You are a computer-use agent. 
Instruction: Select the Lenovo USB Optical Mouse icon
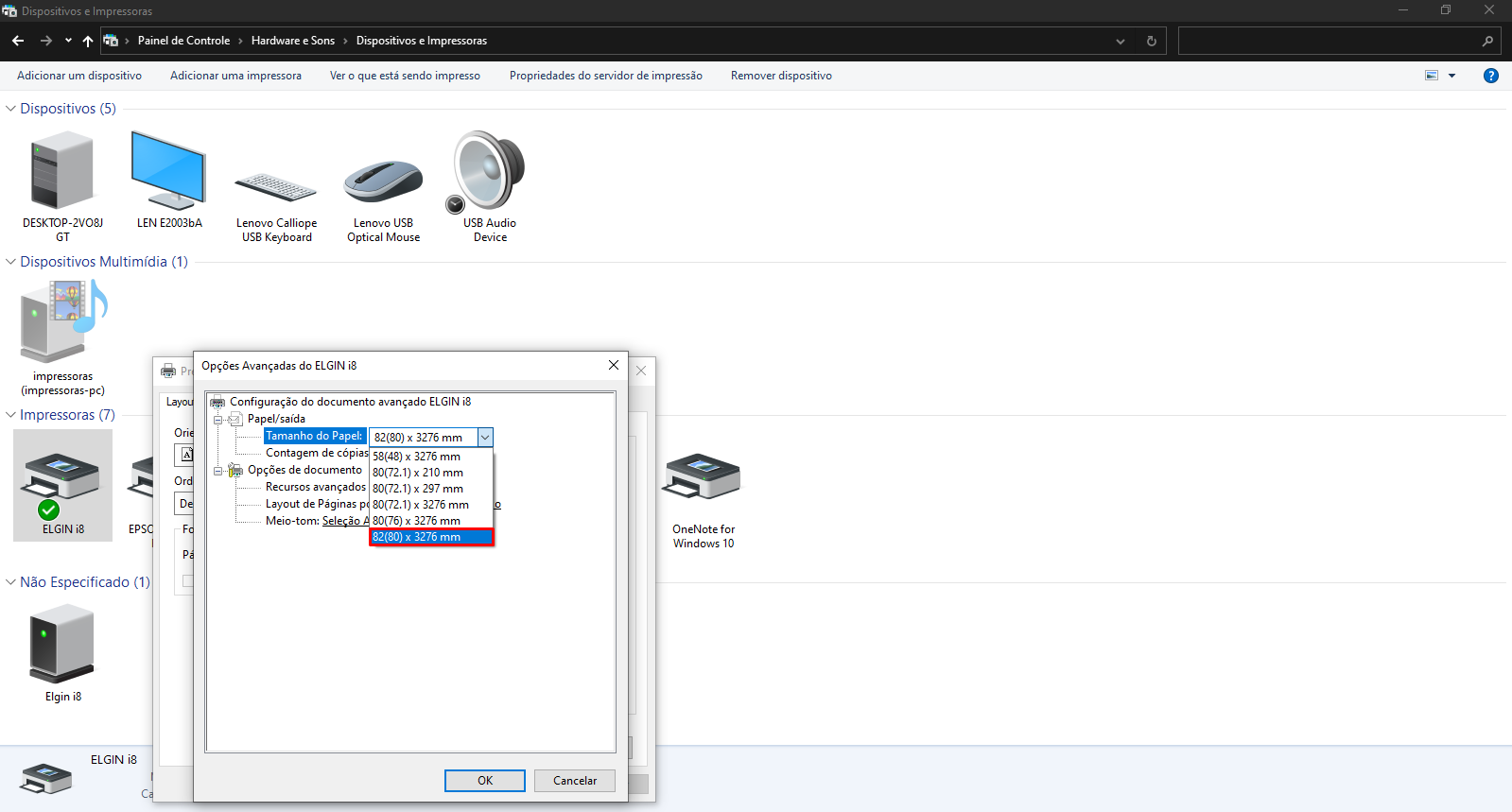(x=383, y=181)
